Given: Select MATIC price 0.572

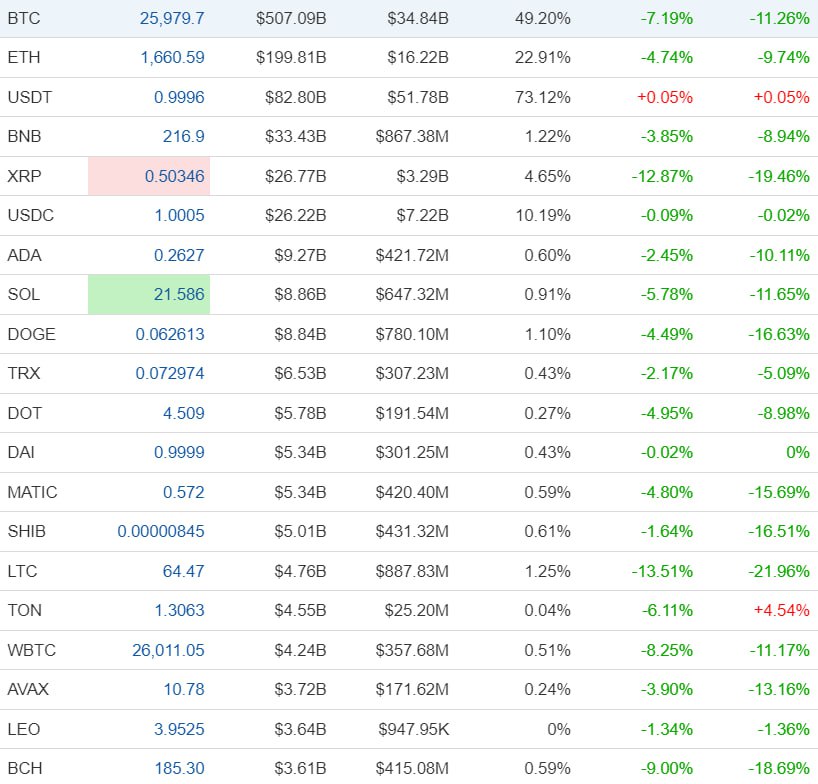Looking at the screenshot, I should [184, 492].
